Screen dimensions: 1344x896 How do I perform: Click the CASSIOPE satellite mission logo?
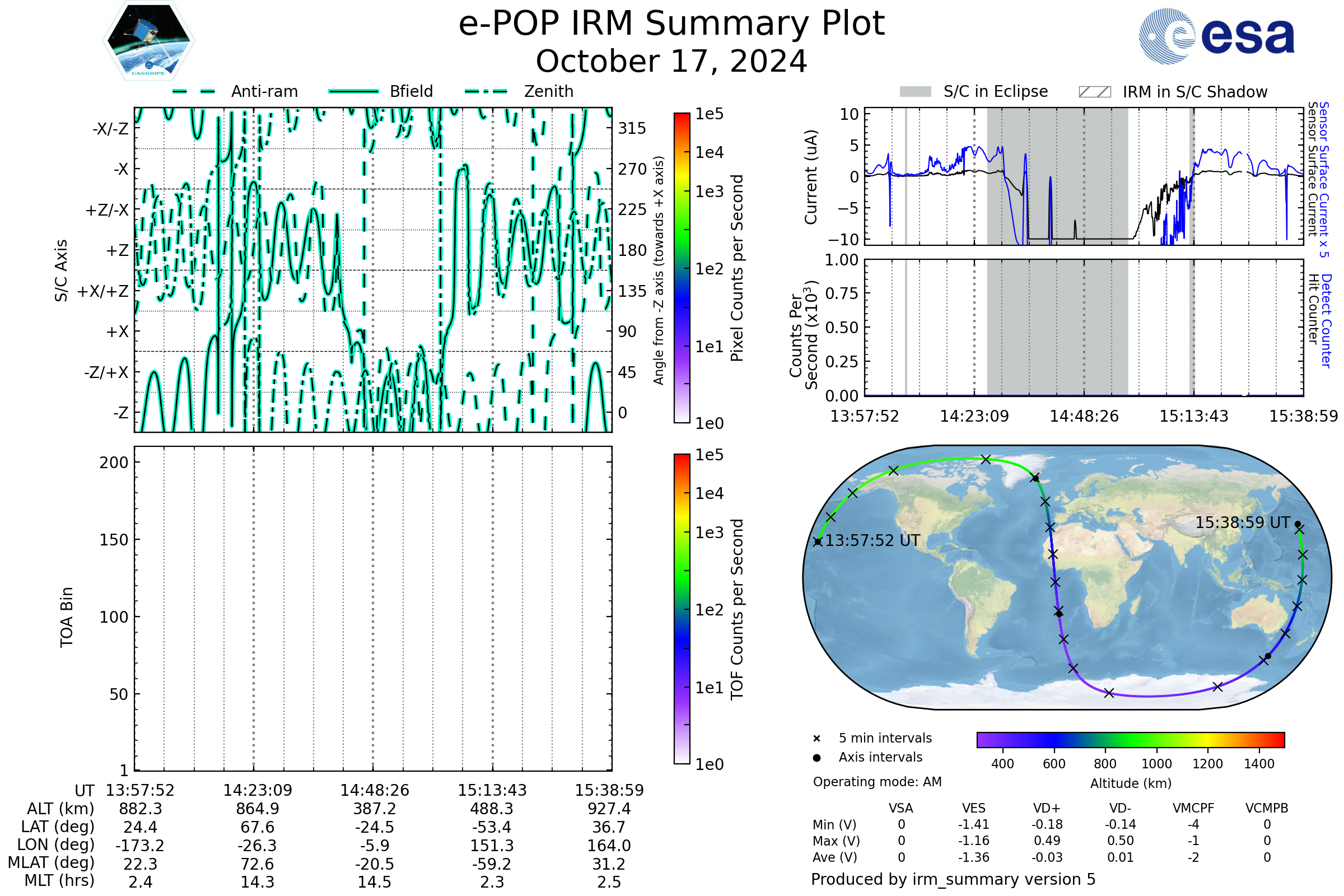point(148,41)
